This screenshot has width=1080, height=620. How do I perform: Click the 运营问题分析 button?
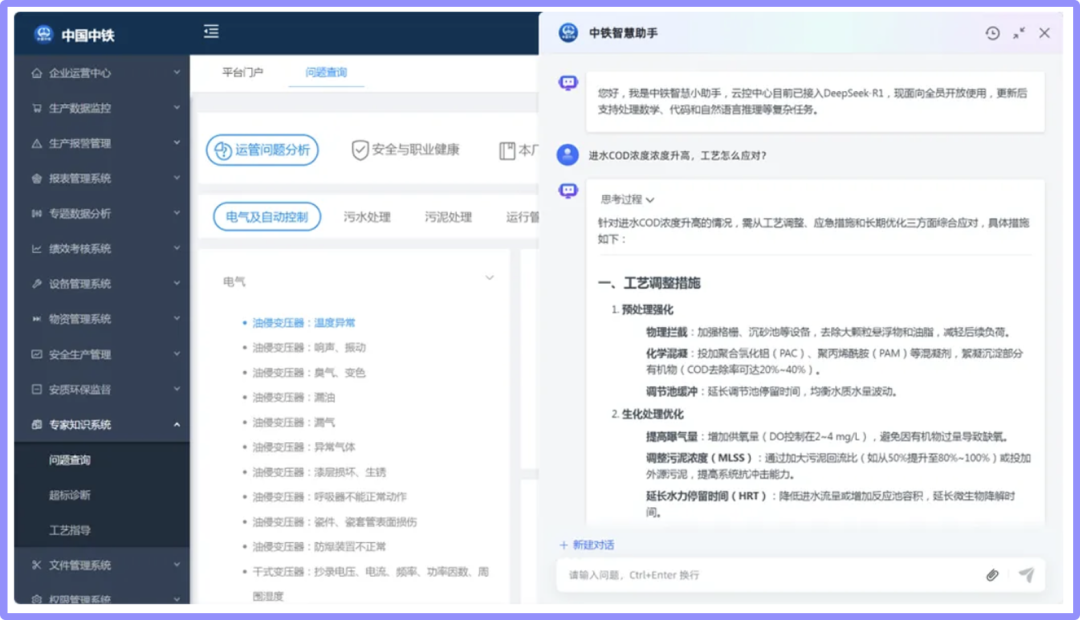click(262, 150)
